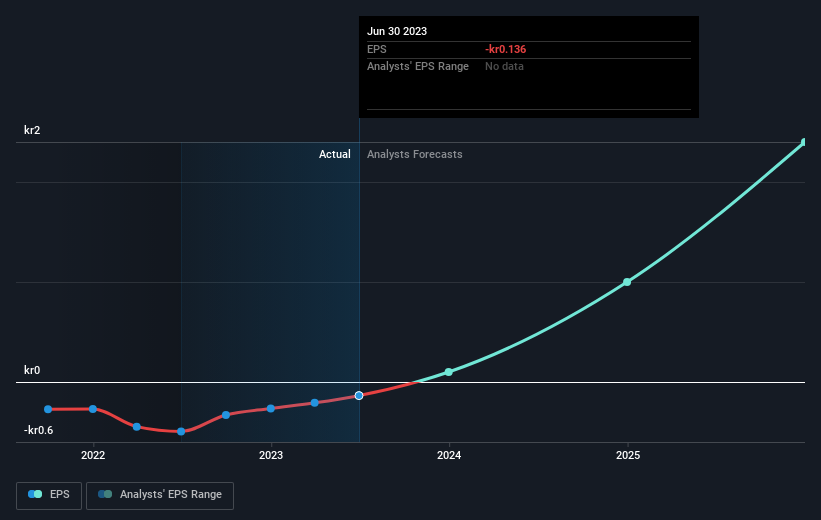This screenshot has width=821, height=520.
Task: Click the 2024 x-axis label
Action: point(449,455)
